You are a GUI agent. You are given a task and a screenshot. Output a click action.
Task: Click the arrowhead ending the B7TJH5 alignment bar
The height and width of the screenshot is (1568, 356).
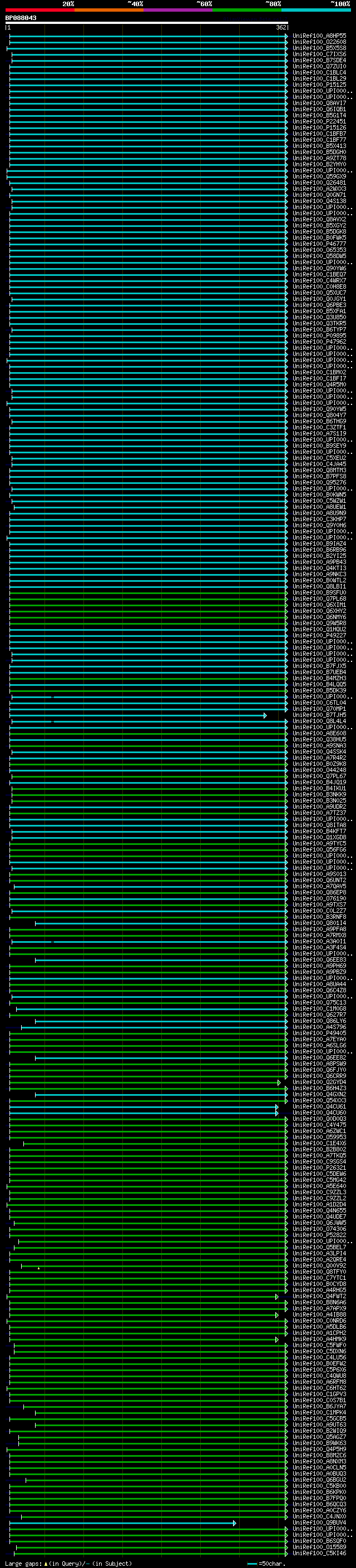click(x=265, y=715)
